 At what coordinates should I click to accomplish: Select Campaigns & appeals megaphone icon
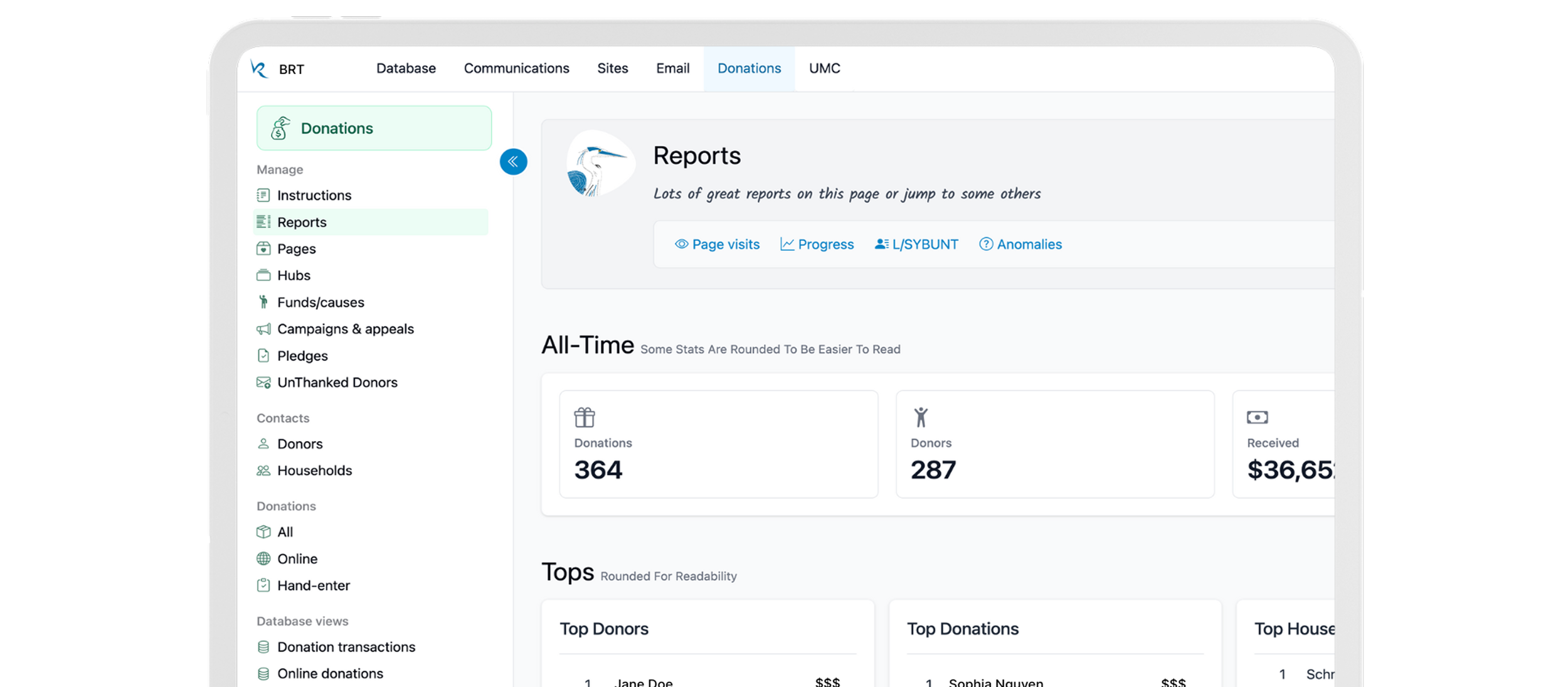[263, 329]
